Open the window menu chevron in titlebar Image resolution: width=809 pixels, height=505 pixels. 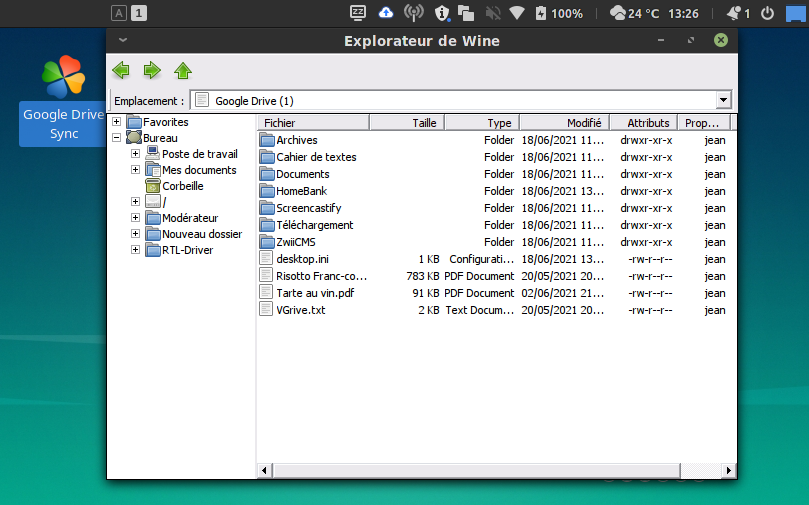tap(122, 40)
